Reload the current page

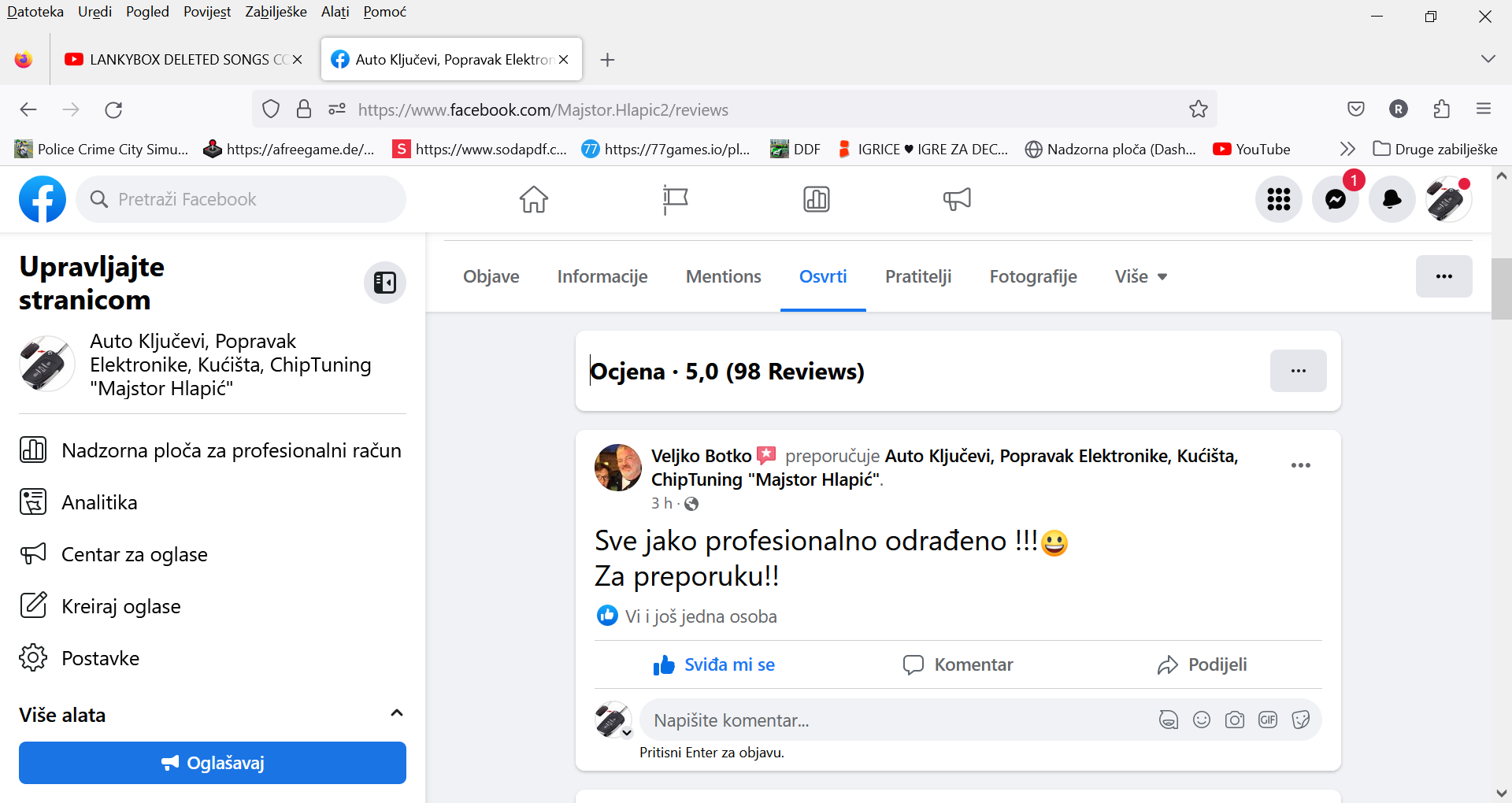pyautogui.click(x=113, y=109)
